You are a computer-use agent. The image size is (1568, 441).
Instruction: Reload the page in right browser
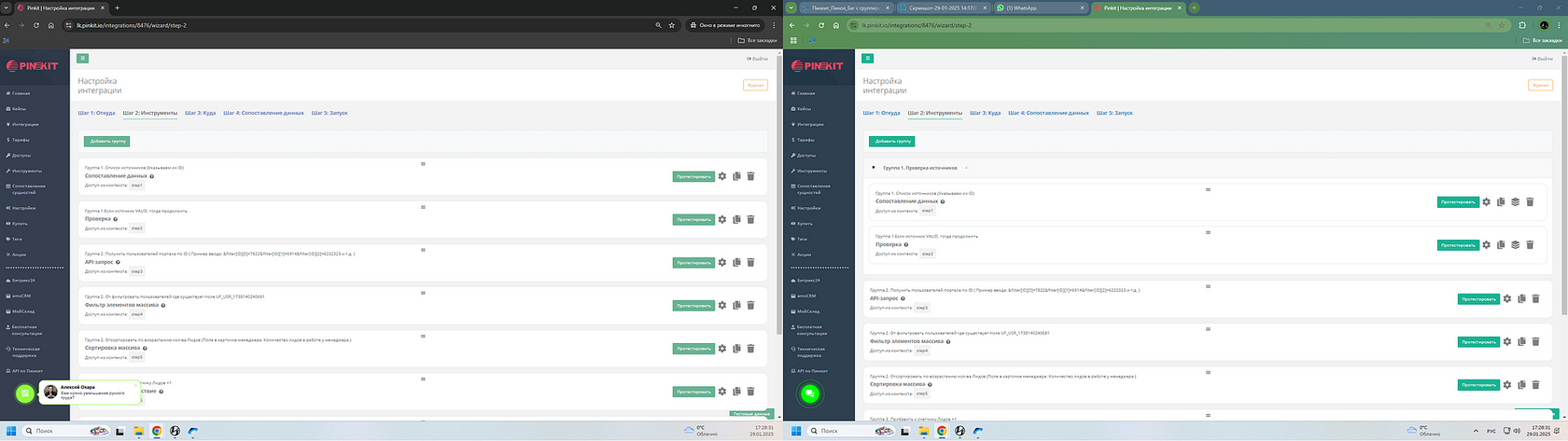point(819,25)
